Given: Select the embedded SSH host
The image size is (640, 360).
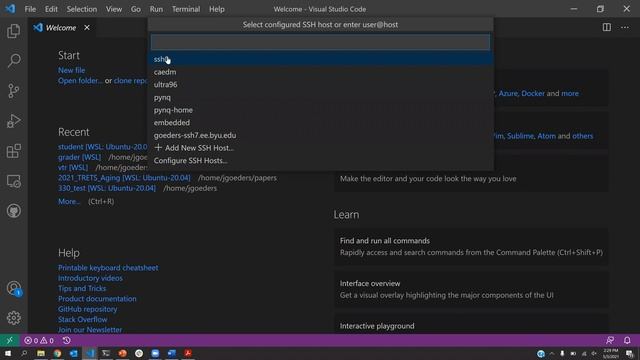Looking at the screenshot, I should pyautogui.click(x=320, y=122).
